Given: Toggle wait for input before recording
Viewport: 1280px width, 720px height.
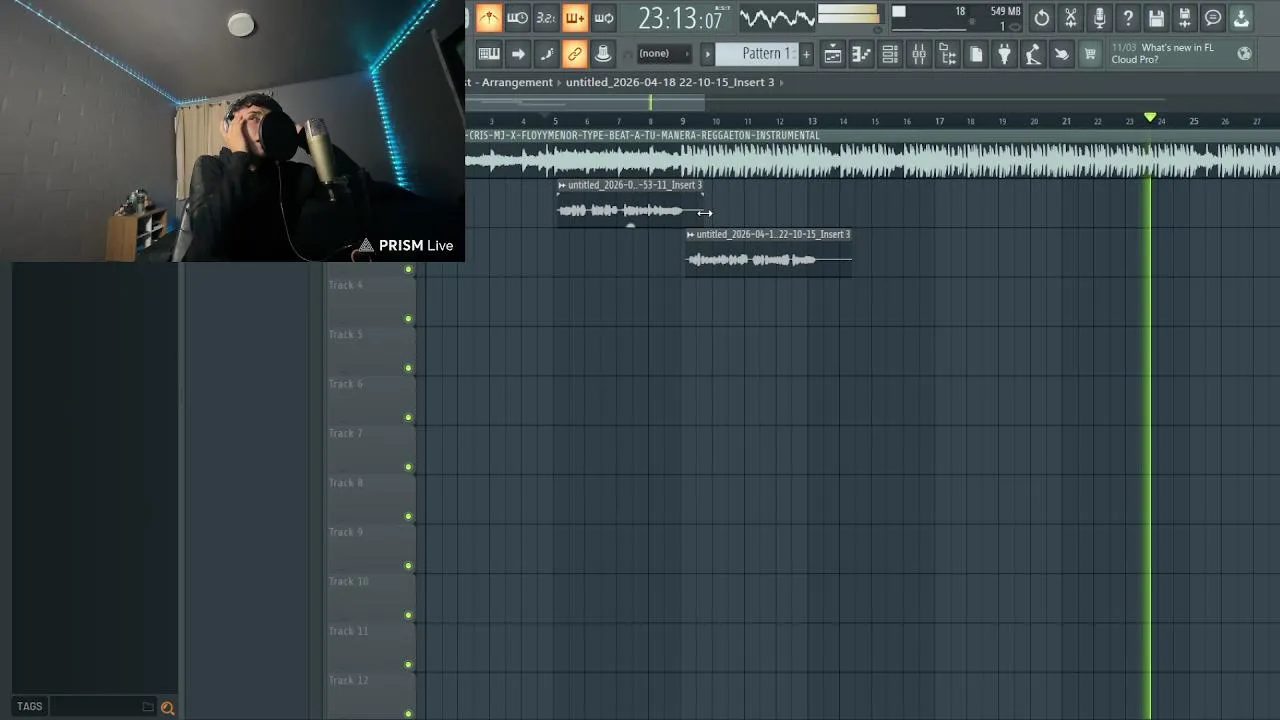Looking at the screenshot, I should tap(517, 17).
